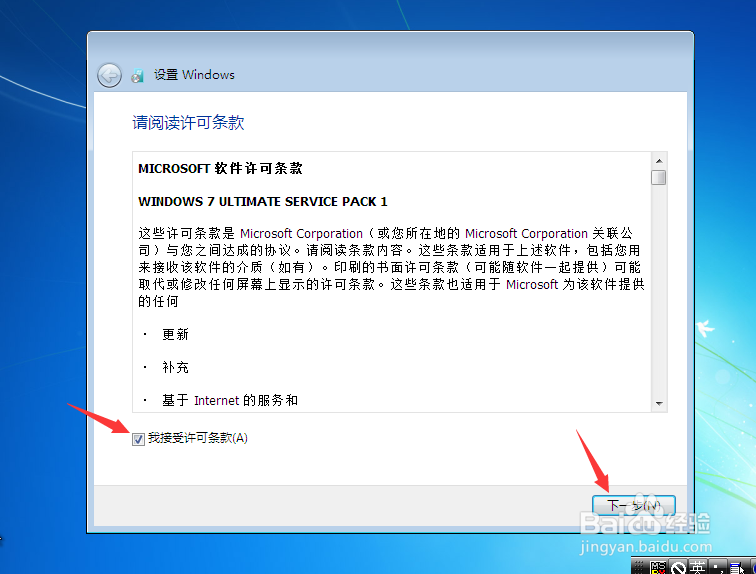Screen dimensions: 756x574
Task: Click the 基于 Internet 的服务和 bullet item
Action: (x=230, y=400)
